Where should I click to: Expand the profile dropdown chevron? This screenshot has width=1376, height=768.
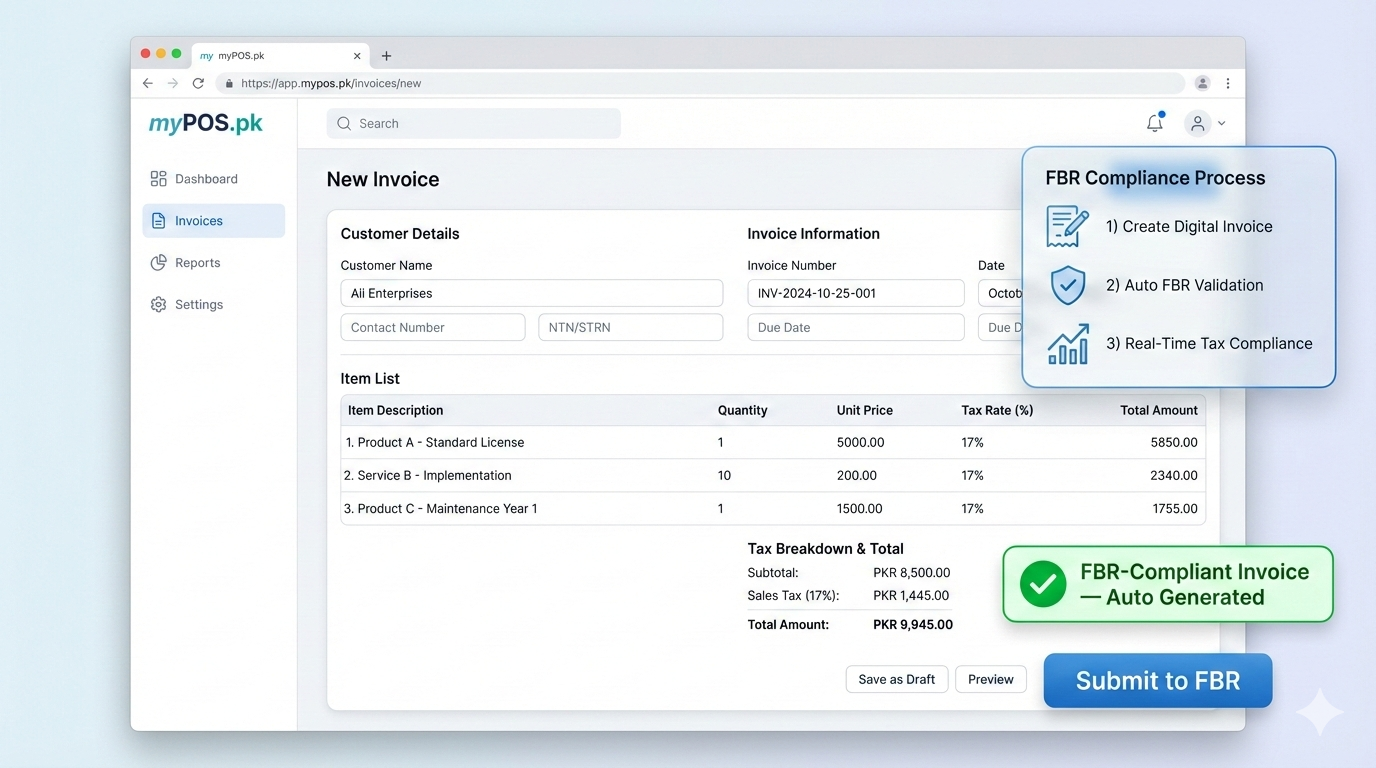pos(1222,124)
